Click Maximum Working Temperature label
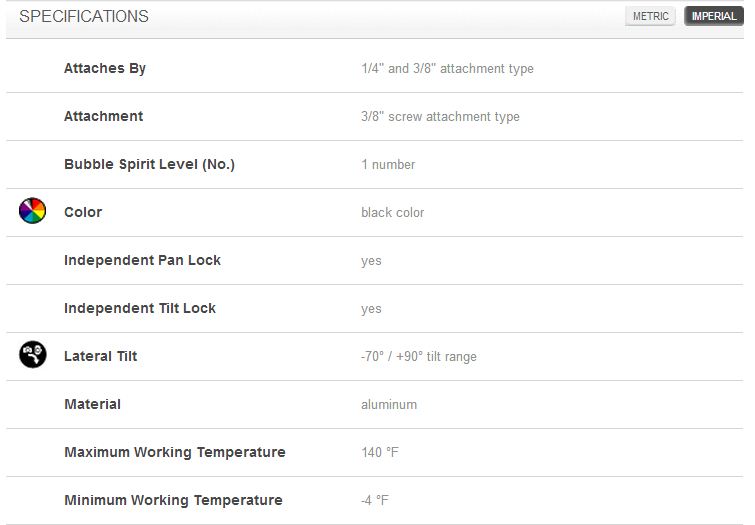Viewport: 755px width, 525px height. pyautogui.click(x=175, y=452)
